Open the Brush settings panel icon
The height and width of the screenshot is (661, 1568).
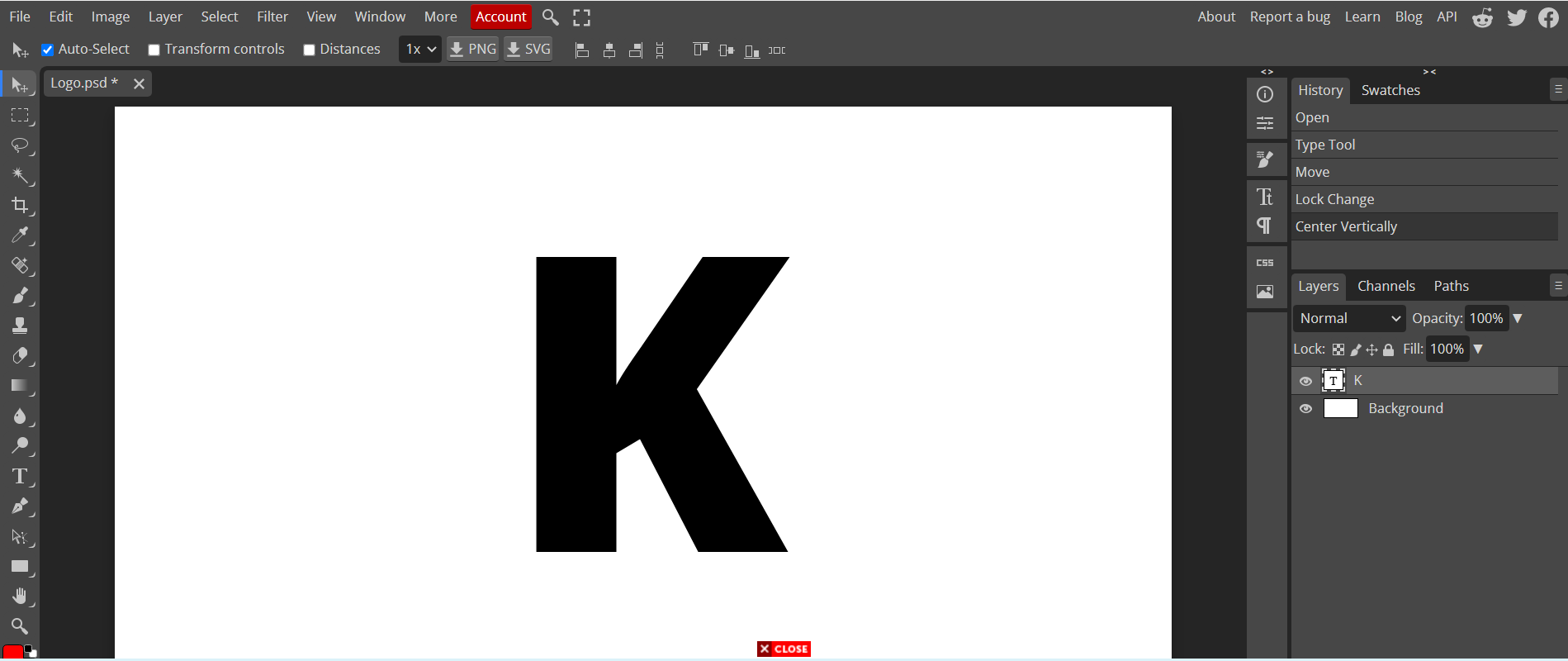pos(1265,159)
